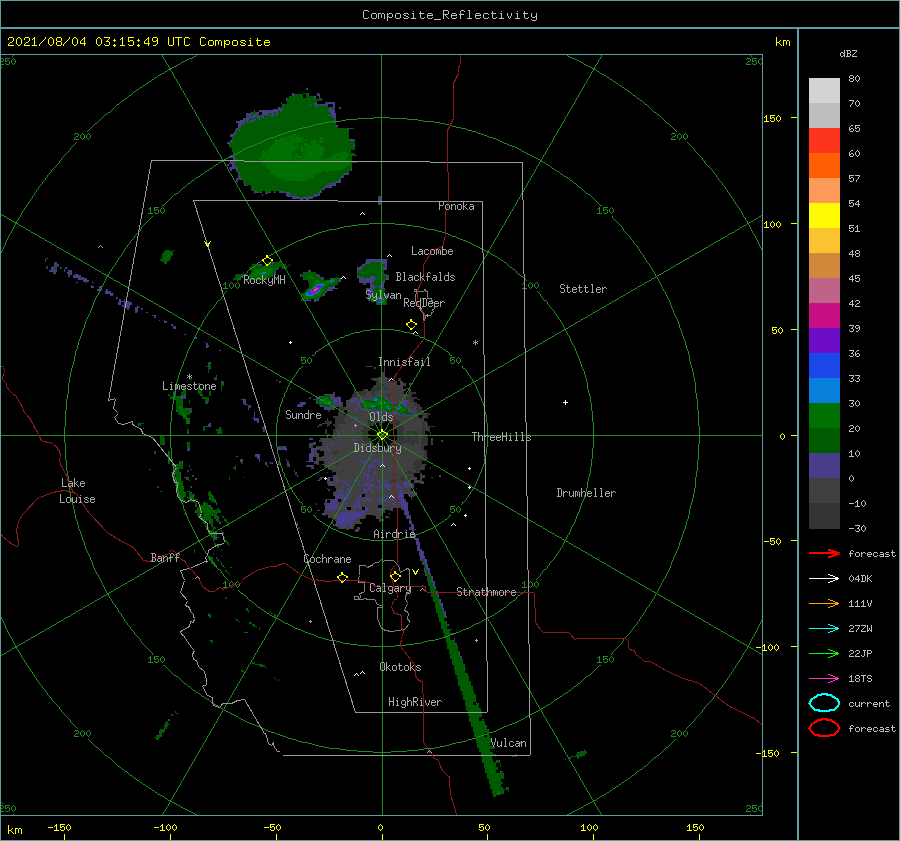The height and width of the screenshot is (841, 900).
Task: Click the Composite_Reflectivity title text
Action: coord(449,15)
